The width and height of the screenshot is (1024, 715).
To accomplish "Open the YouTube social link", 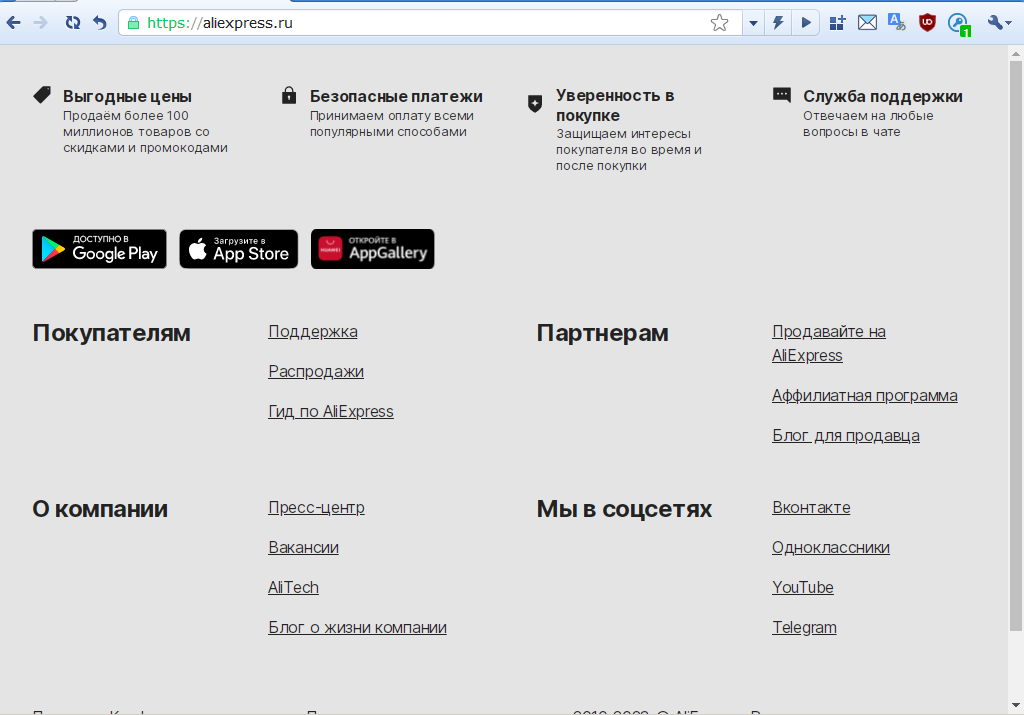I will click(x=803, y=588).
